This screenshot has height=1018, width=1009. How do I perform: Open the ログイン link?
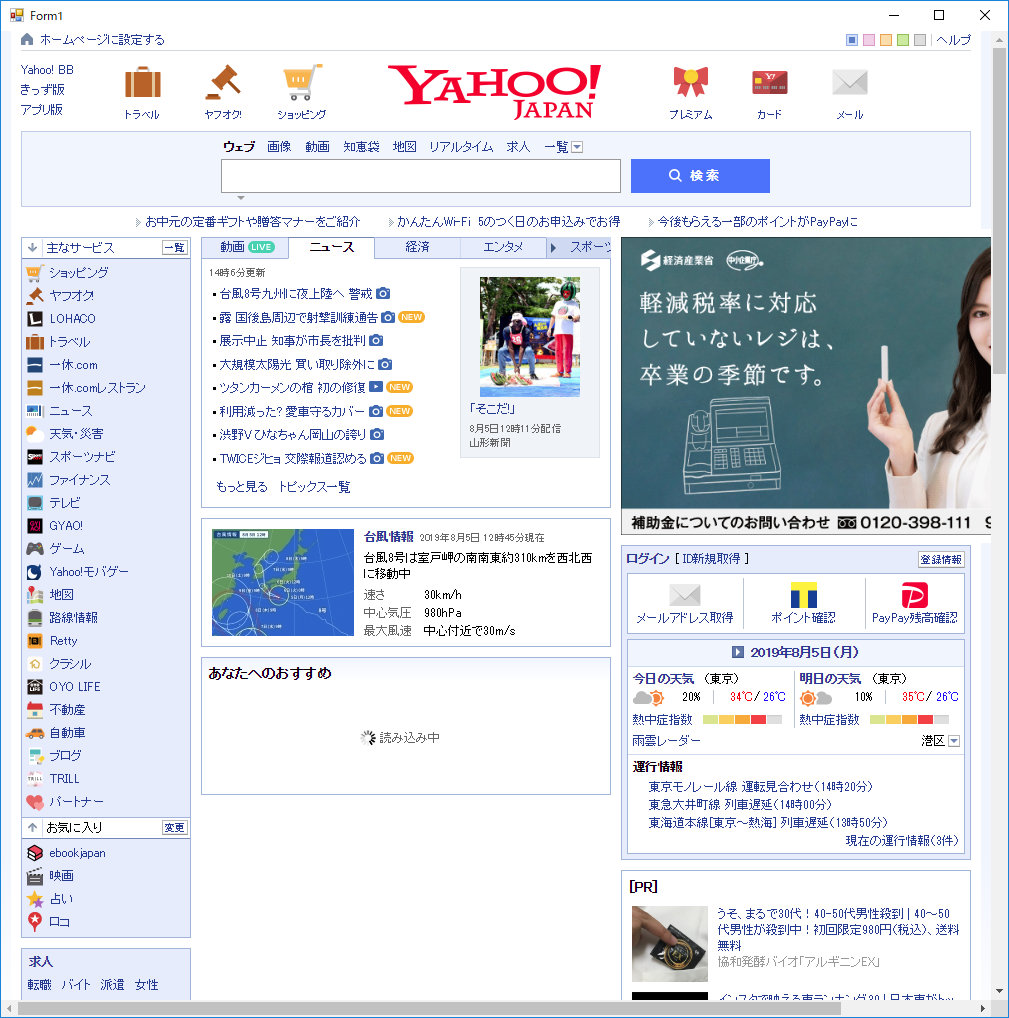coord(647,559)
